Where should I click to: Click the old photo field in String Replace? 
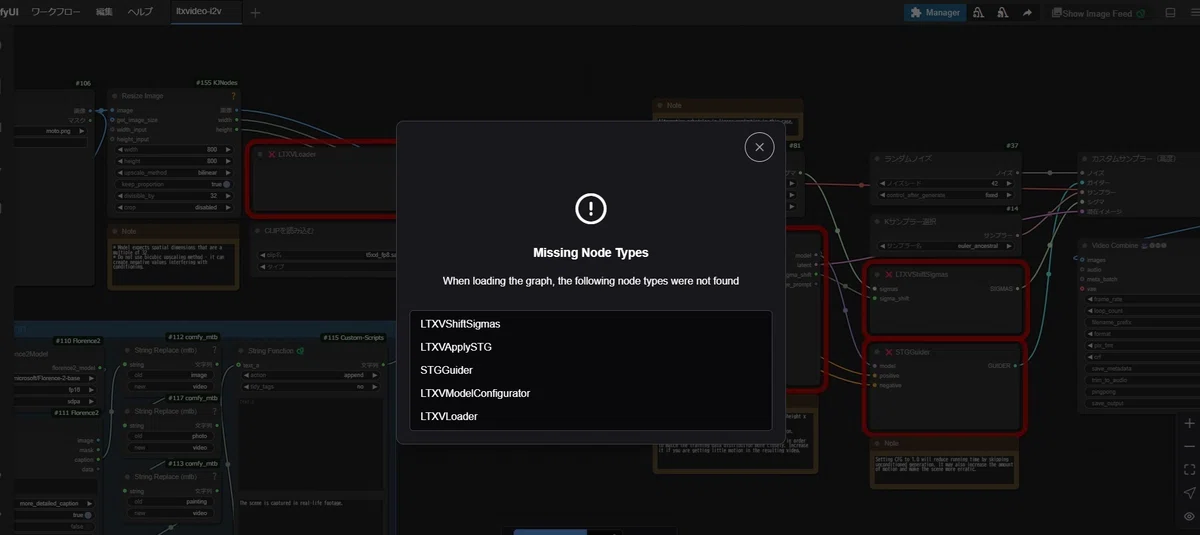click(x=168, y=437)
